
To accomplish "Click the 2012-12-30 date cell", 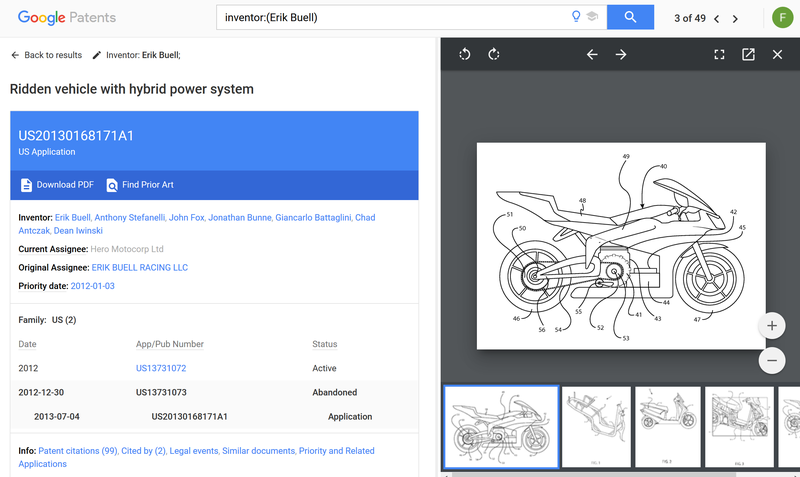I will (41, 392).
